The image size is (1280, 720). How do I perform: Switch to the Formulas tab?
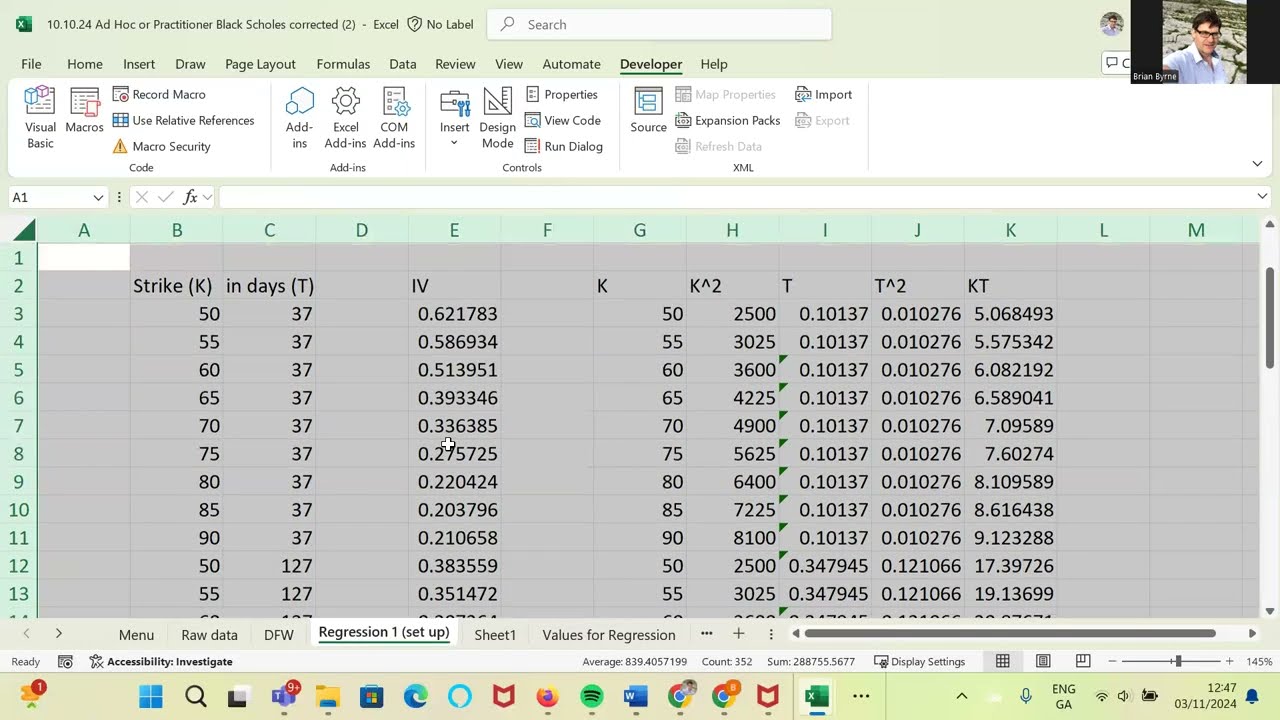[x=343, y=64]
